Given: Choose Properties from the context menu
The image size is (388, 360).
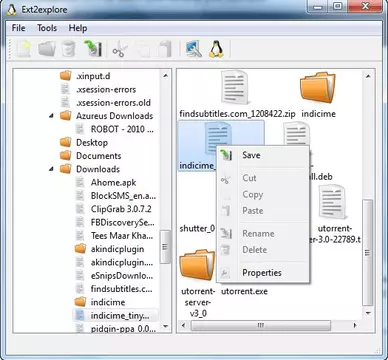Looking at the screenshot, I should click(263, 273).
